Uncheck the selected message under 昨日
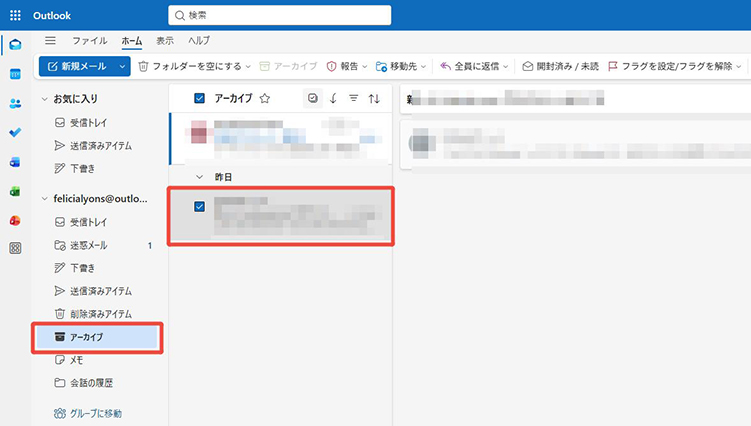This screenshot has width=751, height=426. (199, 207)
